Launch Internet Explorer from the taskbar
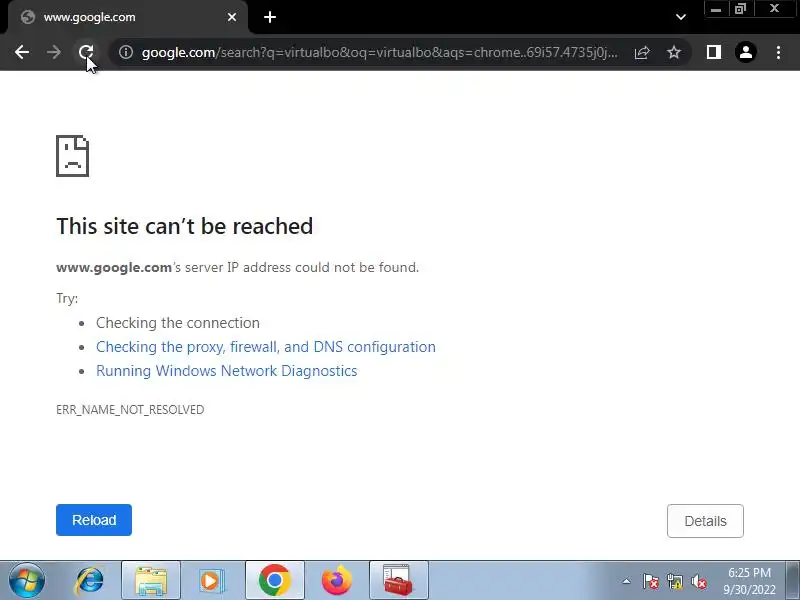The image size is (800, 600). tap(90, 581)
